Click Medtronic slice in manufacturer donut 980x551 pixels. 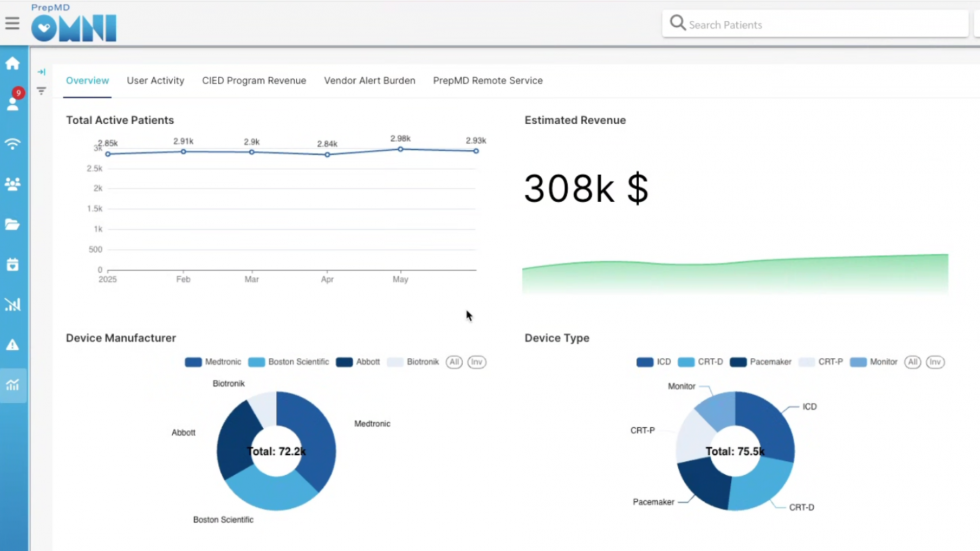(316, 435)
